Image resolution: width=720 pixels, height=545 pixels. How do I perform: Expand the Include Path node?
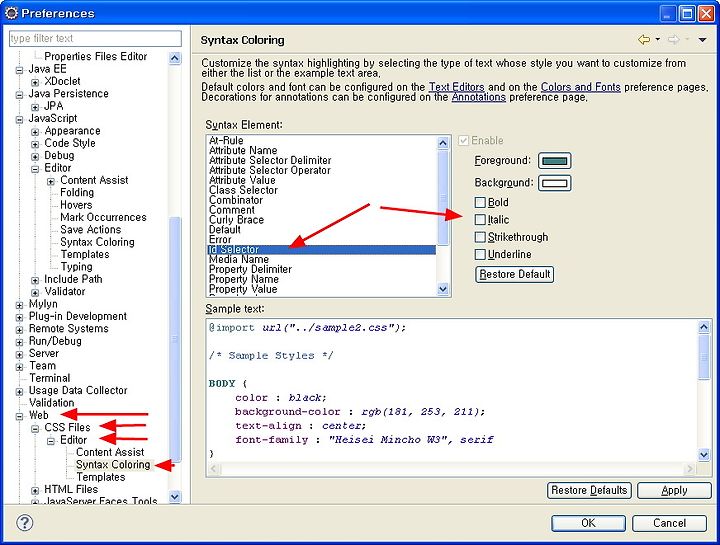click(x=35, y=281)
